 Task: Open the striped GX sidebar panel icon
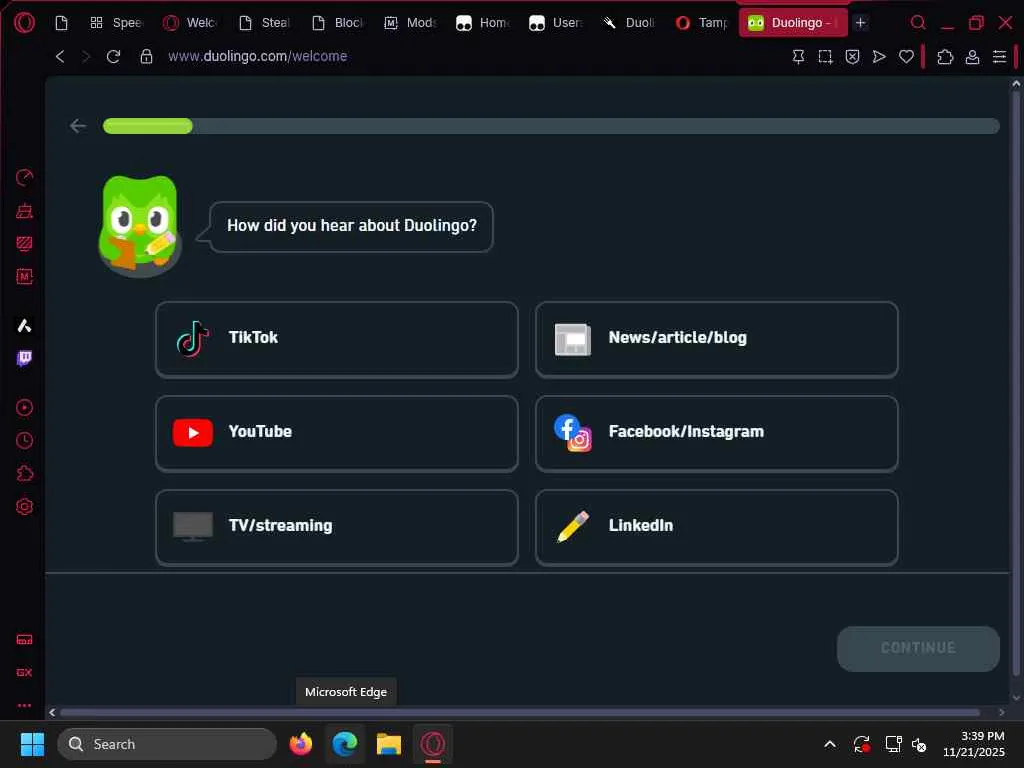(x=24, y=243)
